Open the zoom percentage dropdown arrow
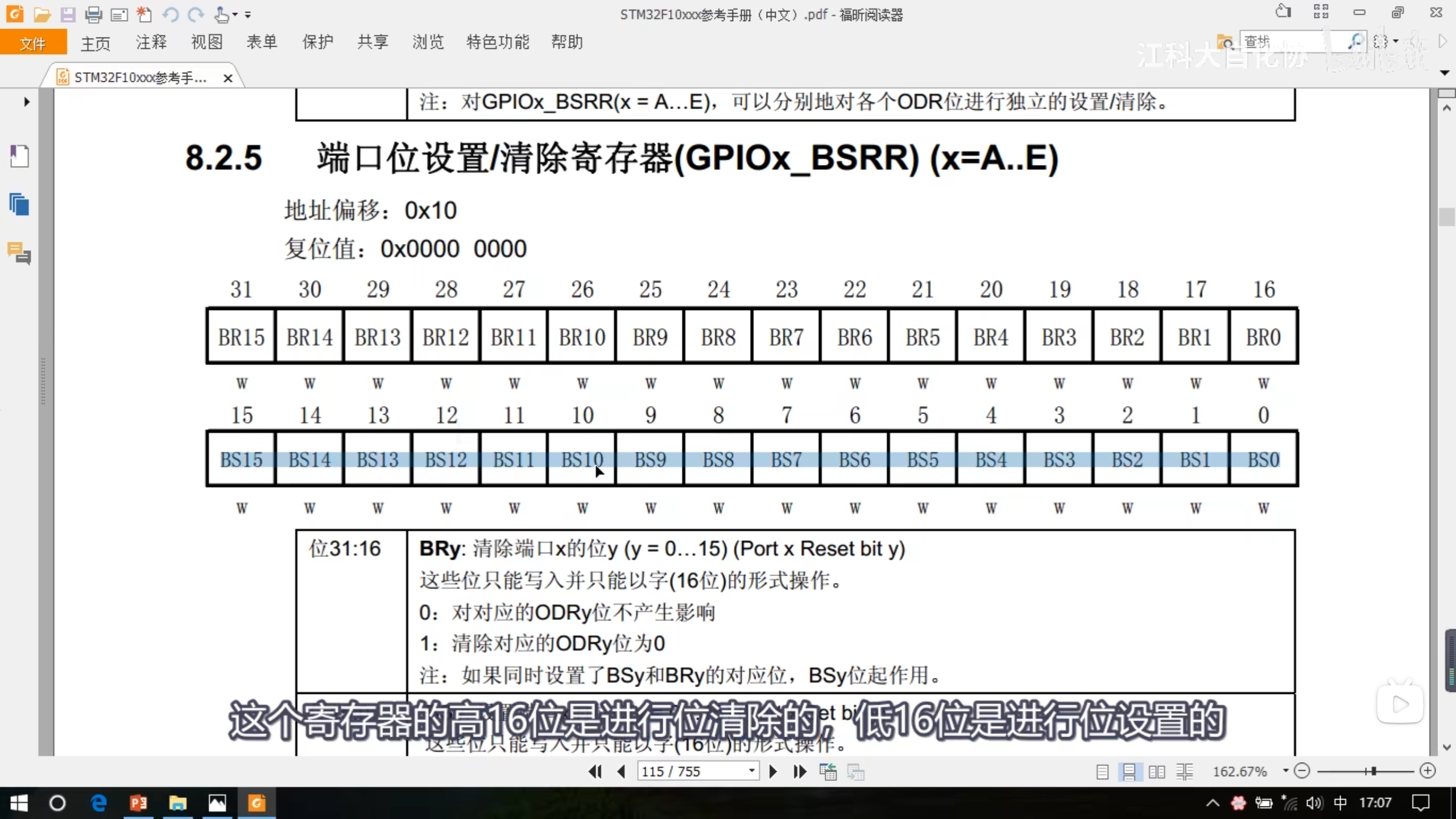1456x819 pixels. click(1285, 771)
